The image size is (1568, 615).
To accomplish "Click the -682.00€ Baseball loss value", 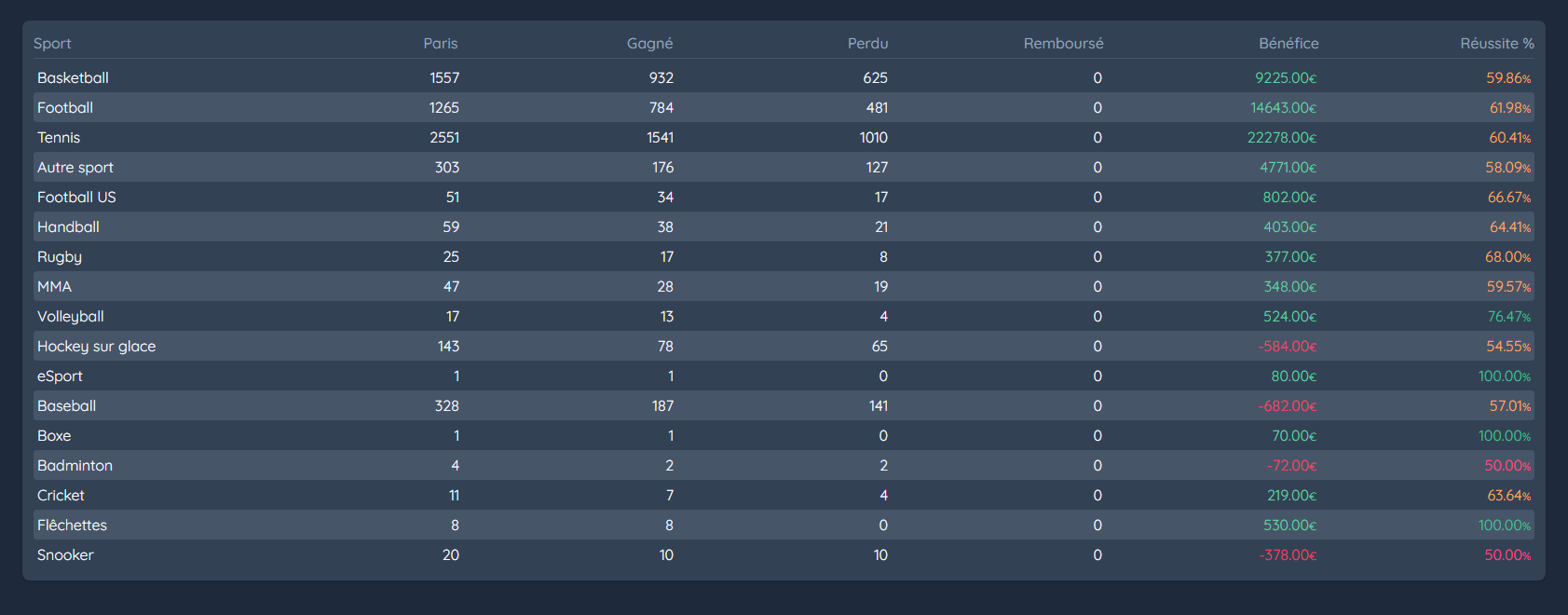I will click(x=1287, y=406).
